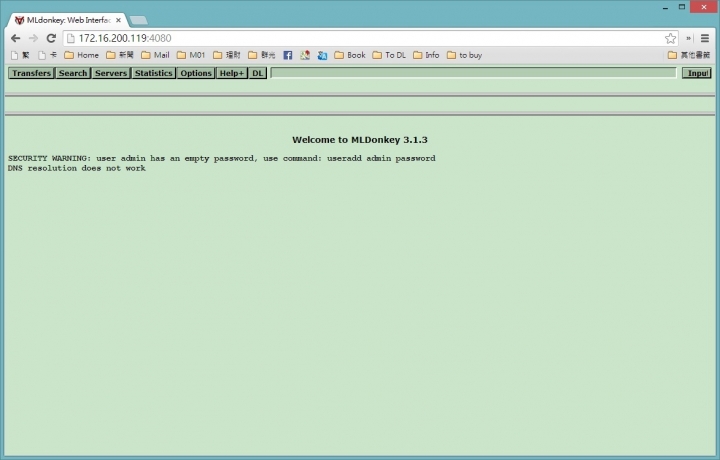Image resolution: width=720 pixels, height=460 pixels.
Task: Open the Facebook bookmark icon
Action: (x=287, y=55)
